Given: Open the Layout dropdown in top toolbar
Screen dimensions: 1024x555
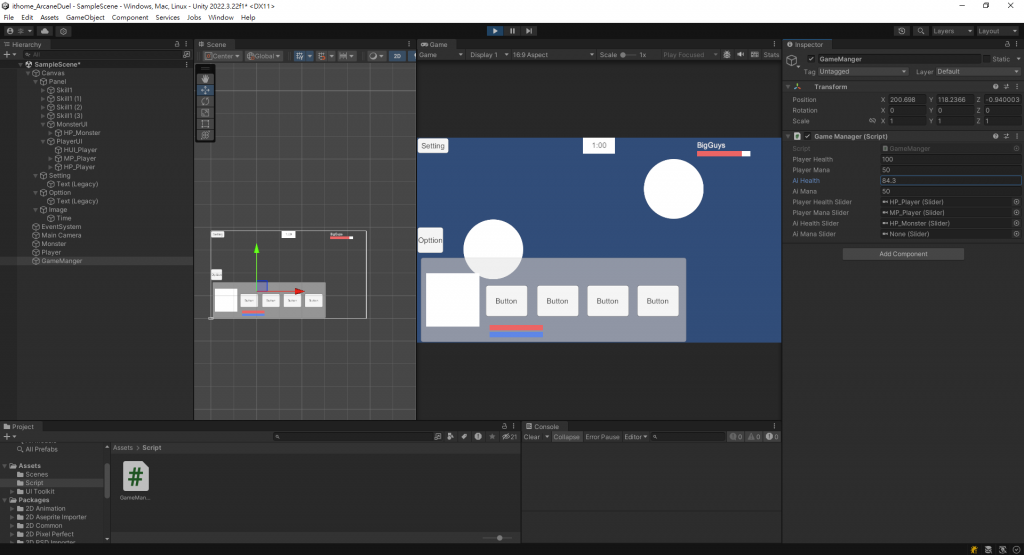Looking at the screenshot, I should click(x=997, y=31).
